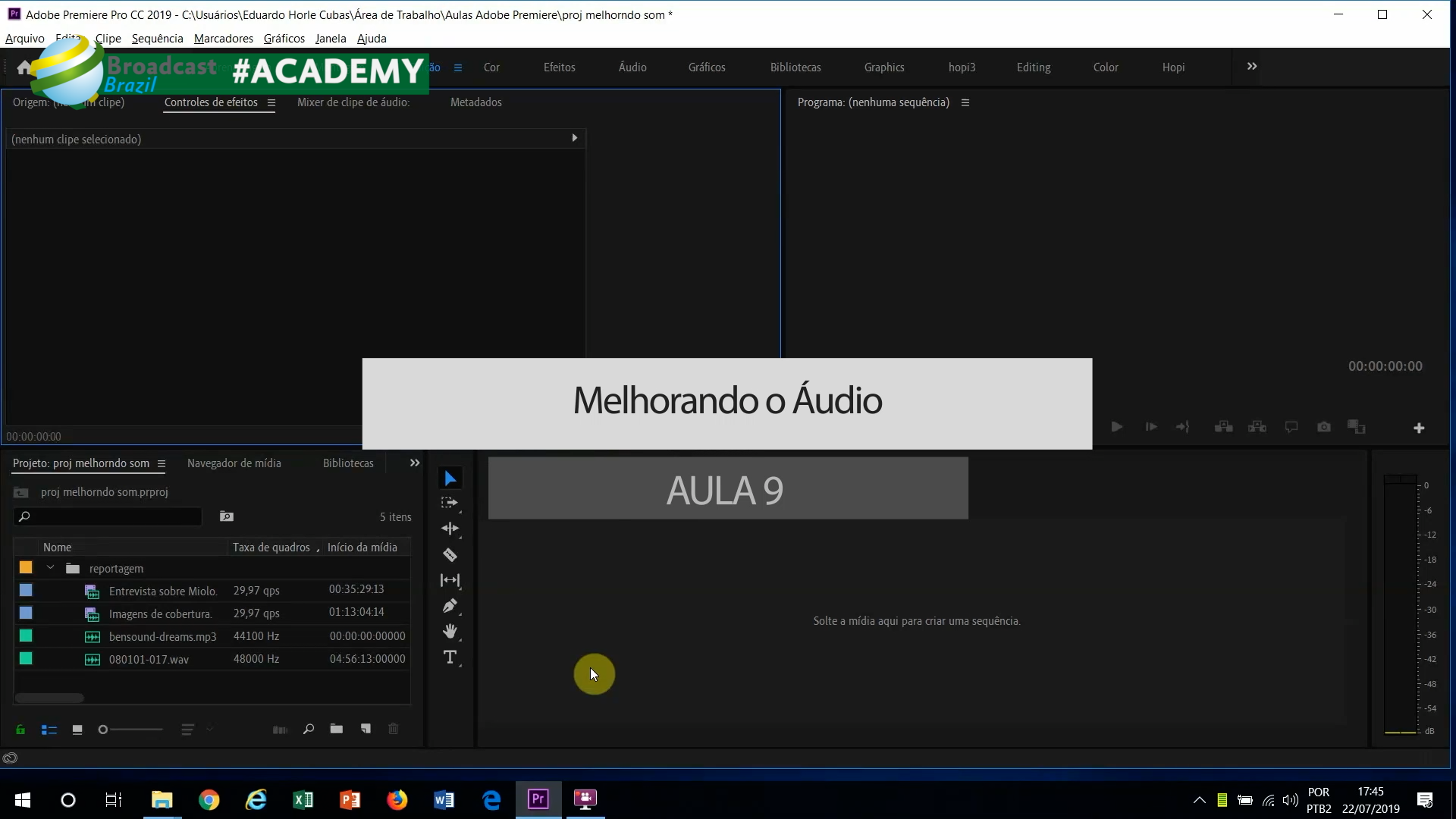Open the Áudio workspace
This screenshot has width=1456, height=819.
click(632, 67)
